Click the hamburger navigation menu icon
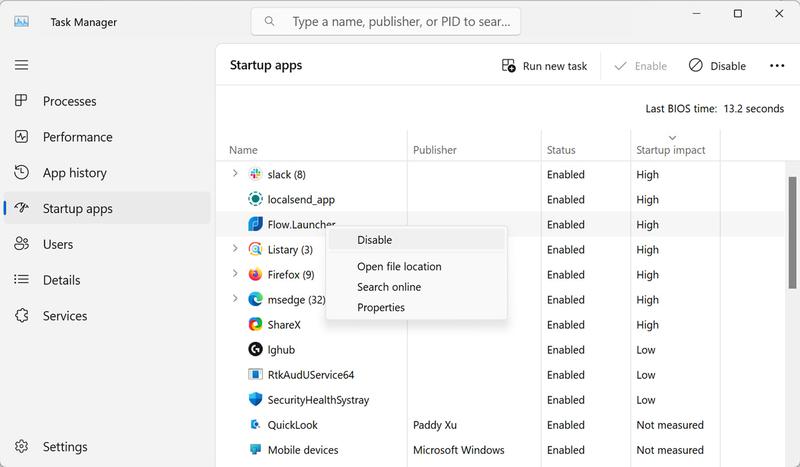Viewport: 800px width, 467px height. click(x=21, y=65)
